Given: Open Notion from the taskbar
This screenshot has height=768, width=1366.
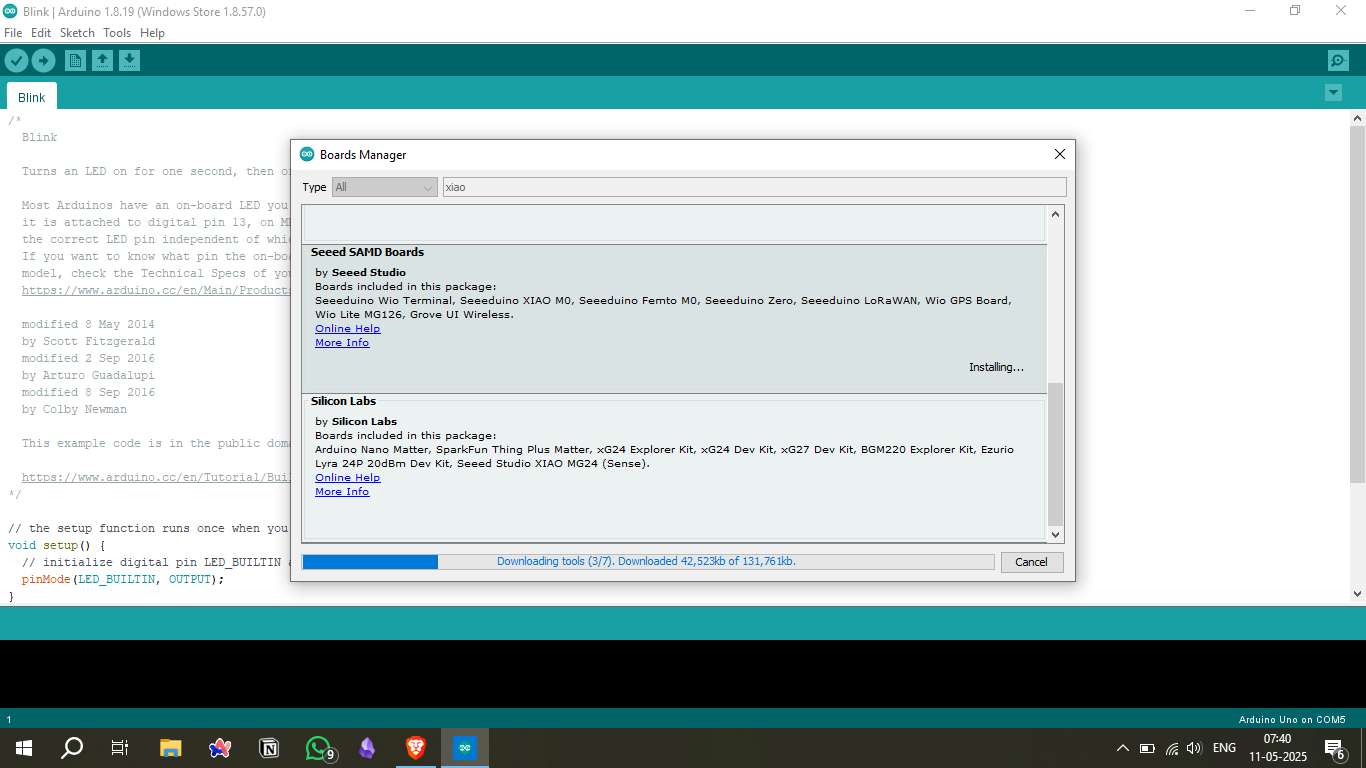Looking at the screenshot, I should [269, 748].
